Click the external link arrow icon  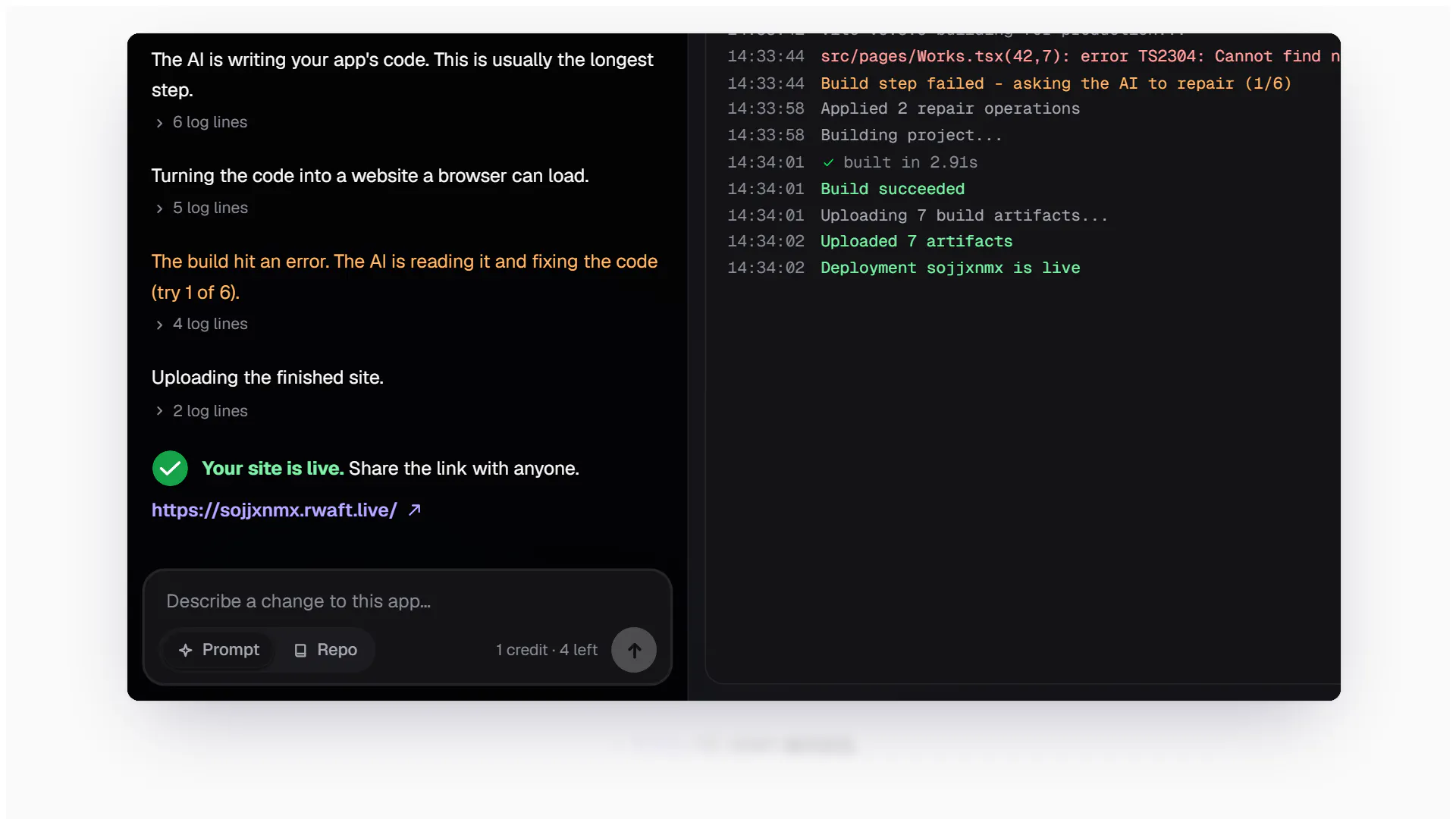(415, 510)
